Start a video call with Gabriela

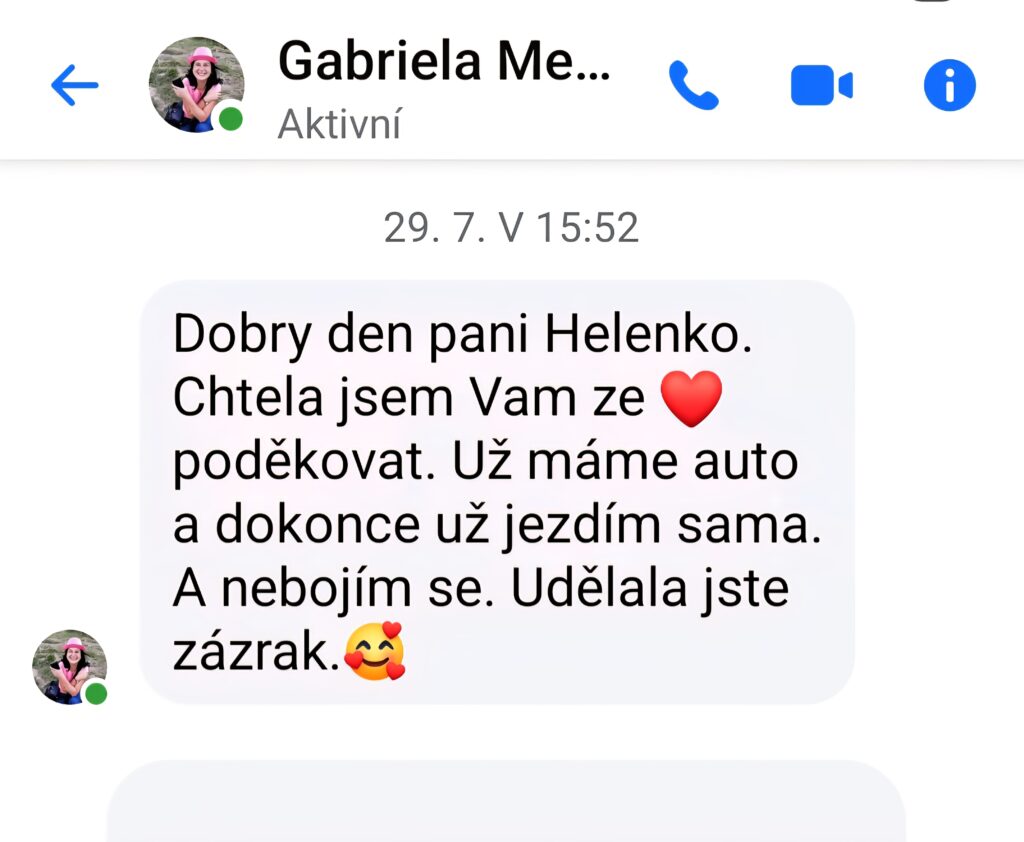tap(822, 85)
